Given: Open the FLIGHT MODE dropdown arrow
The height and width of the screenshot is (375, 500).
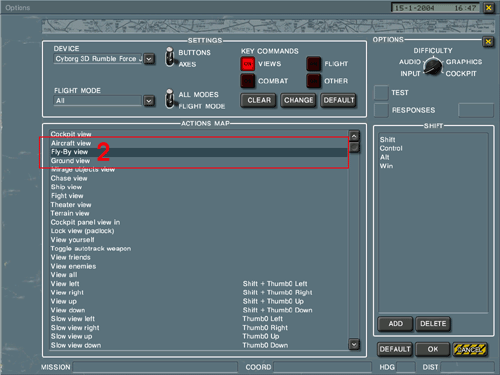Looking at the screenshot, I should (x=149, y=101).
